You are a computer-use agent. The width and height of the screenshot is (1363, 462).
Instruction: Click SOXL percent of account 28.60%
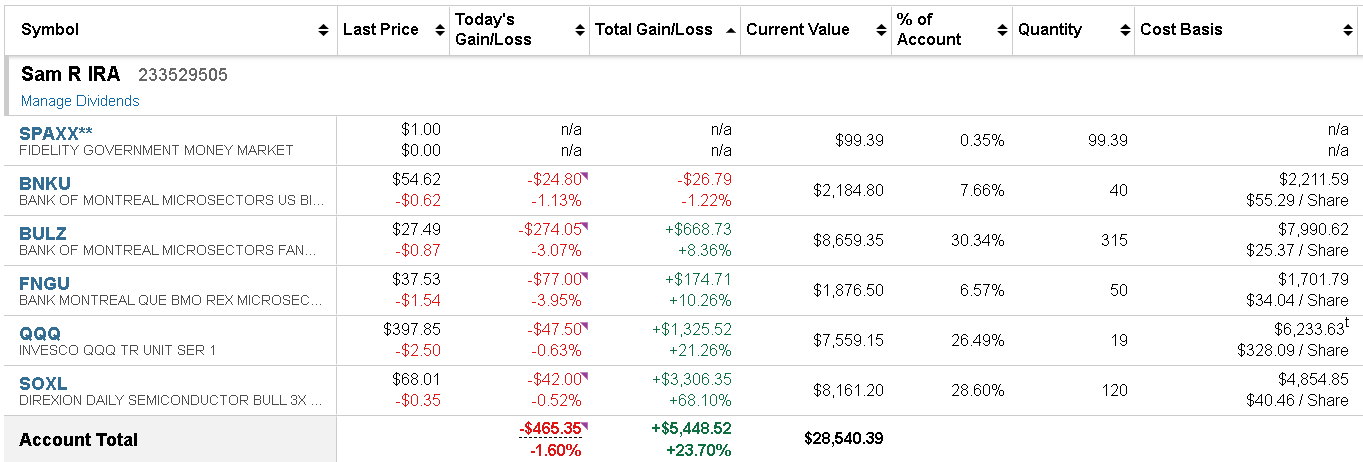pos(978,390)
